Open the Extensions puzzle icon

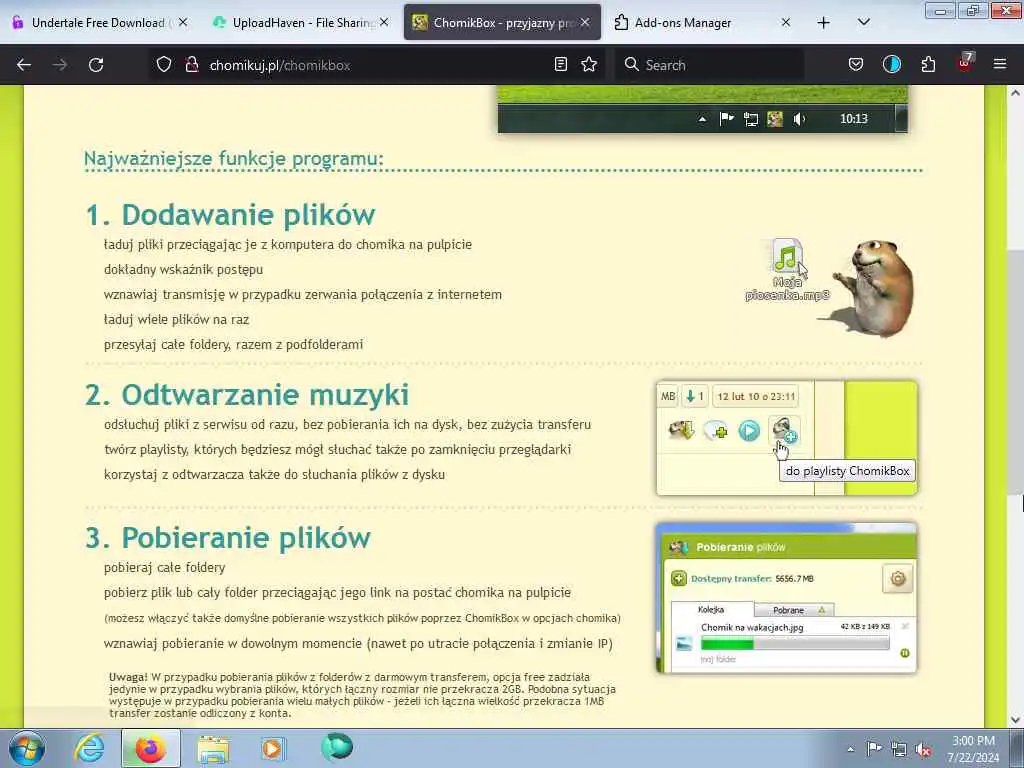(928, 65)
